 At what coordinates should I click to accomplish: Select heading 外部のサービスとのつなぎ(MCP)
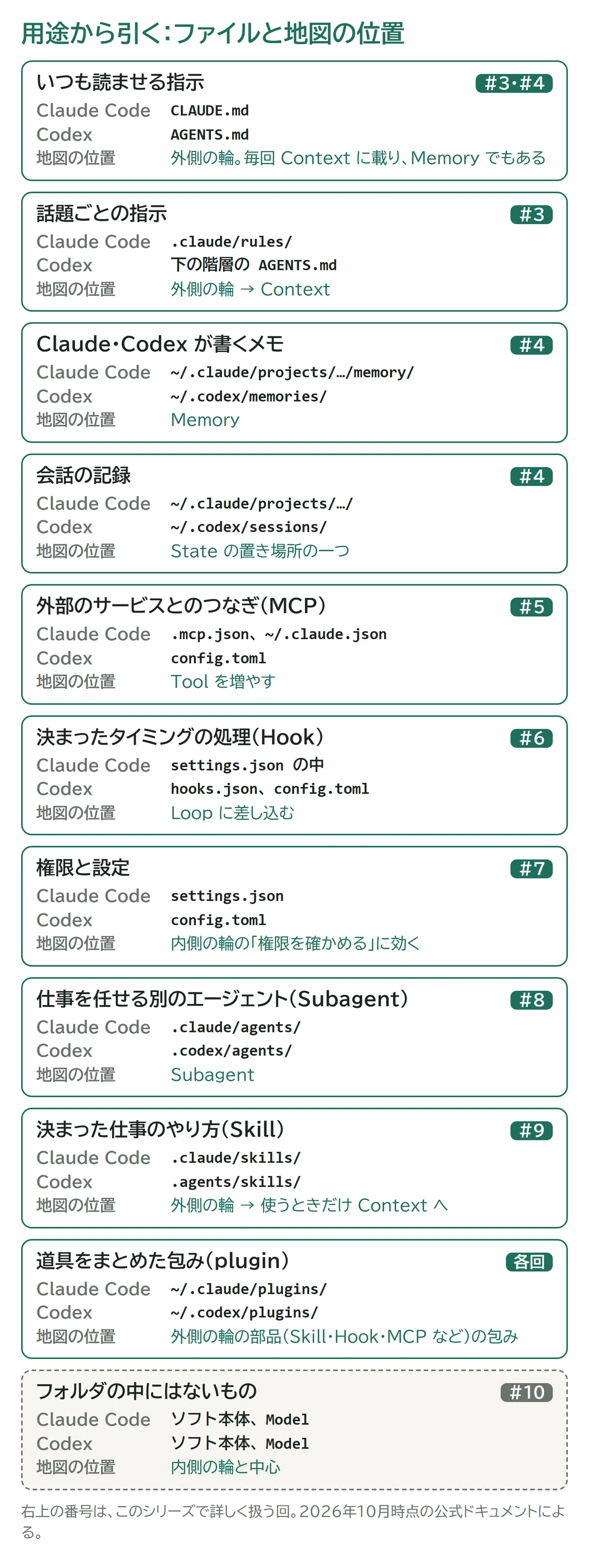tap(181, 606)
